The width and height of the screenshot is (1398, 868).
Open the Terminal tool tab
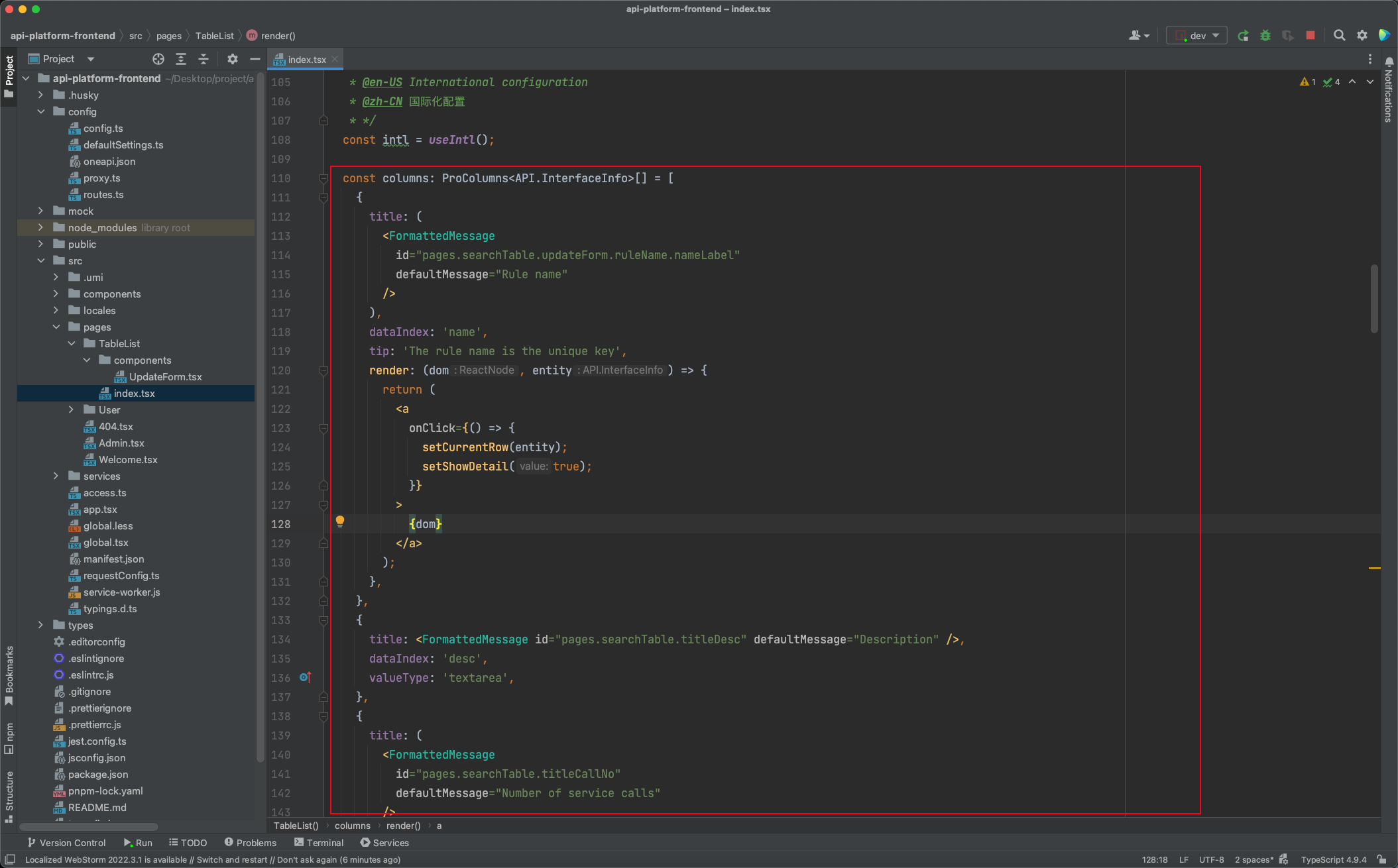coord(319,843)
